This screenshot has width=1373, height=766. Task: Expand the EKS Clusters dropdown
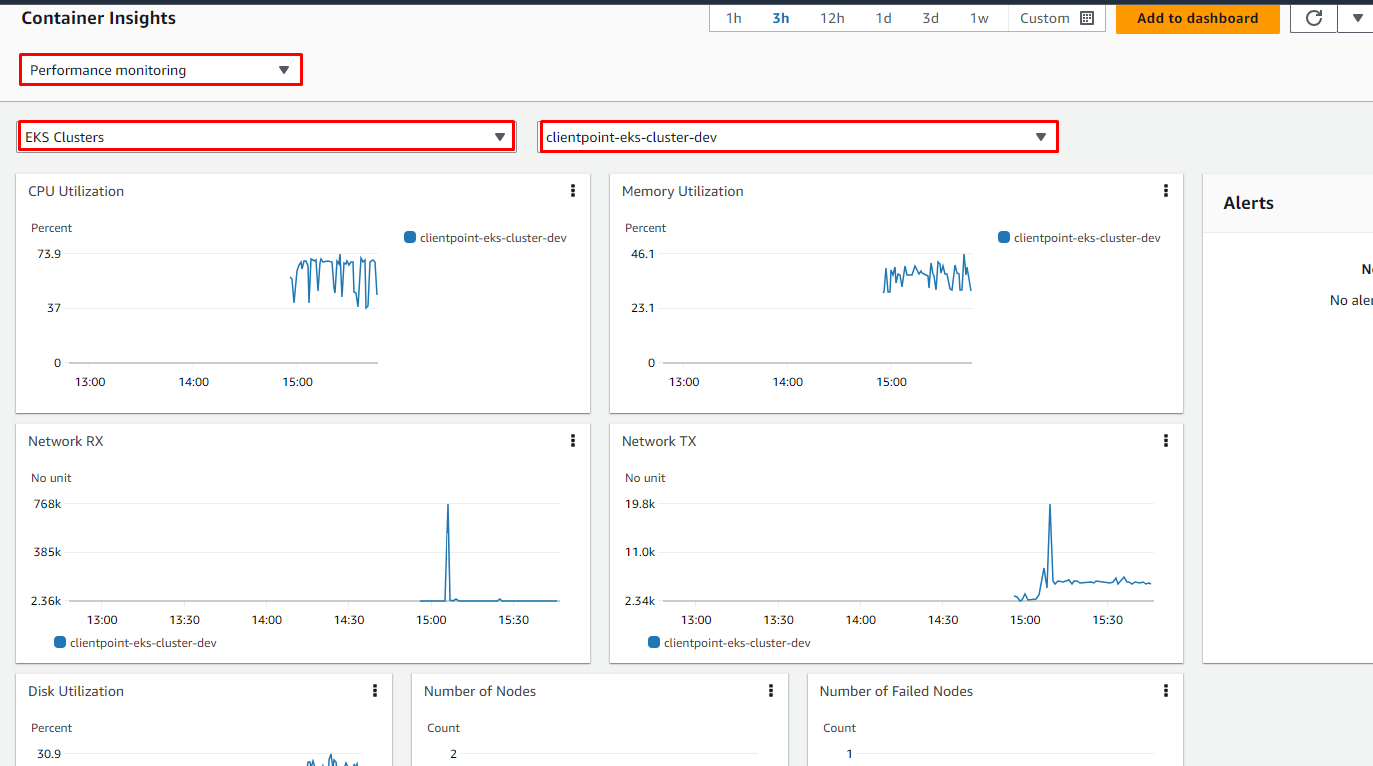(265, 135)
